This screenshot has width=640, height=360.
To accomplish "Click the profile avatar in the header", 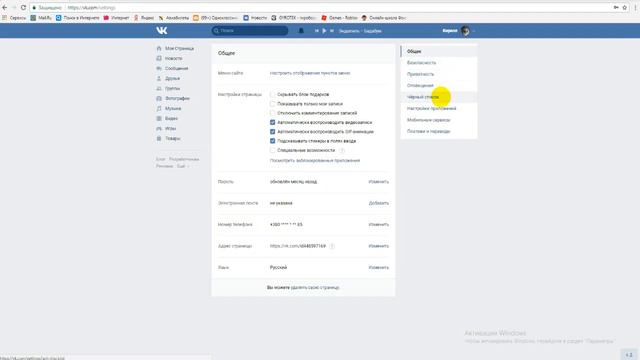I will [465, 31].
